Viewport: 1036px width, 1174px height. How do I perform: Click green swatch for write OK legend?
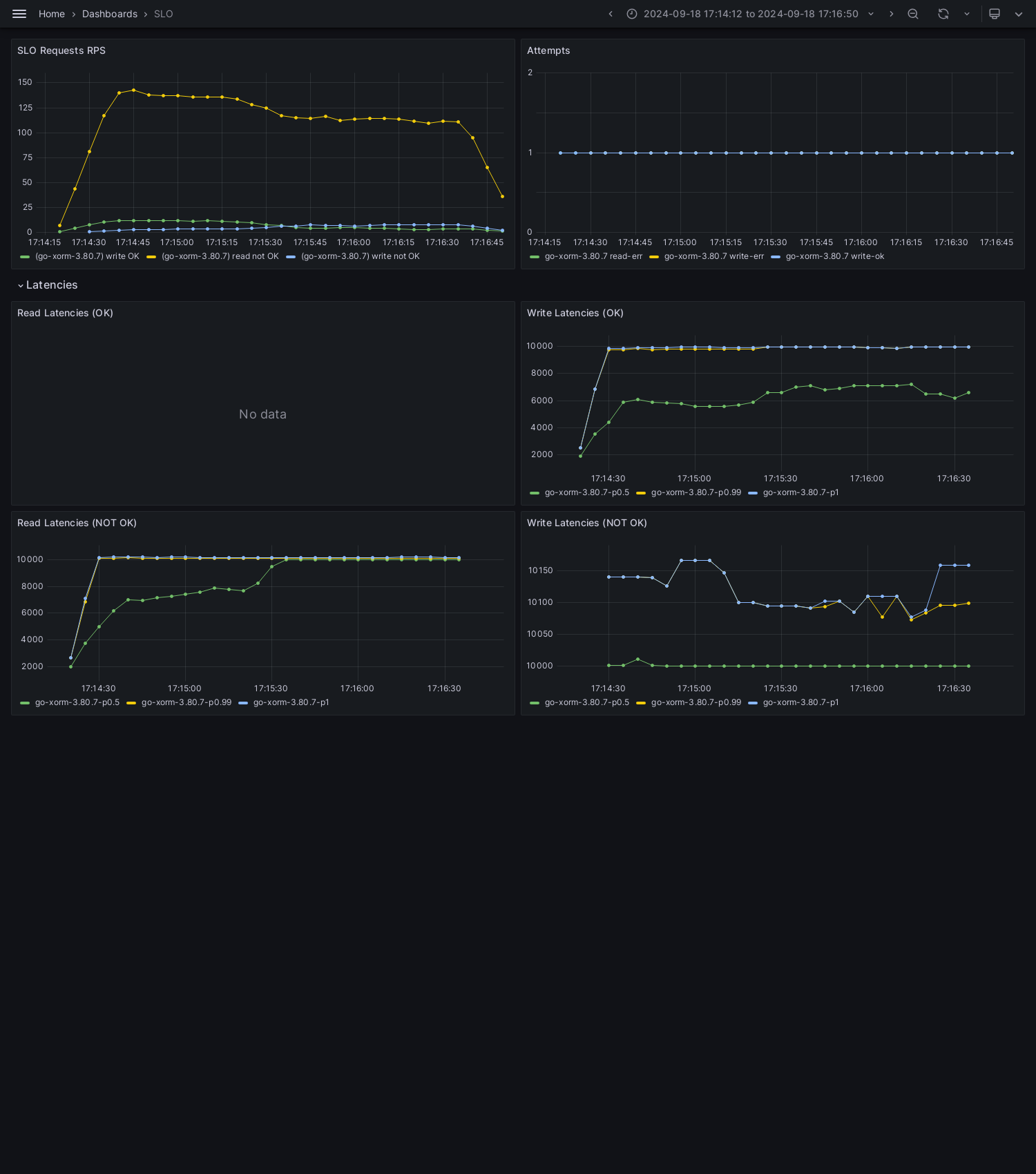25,257
